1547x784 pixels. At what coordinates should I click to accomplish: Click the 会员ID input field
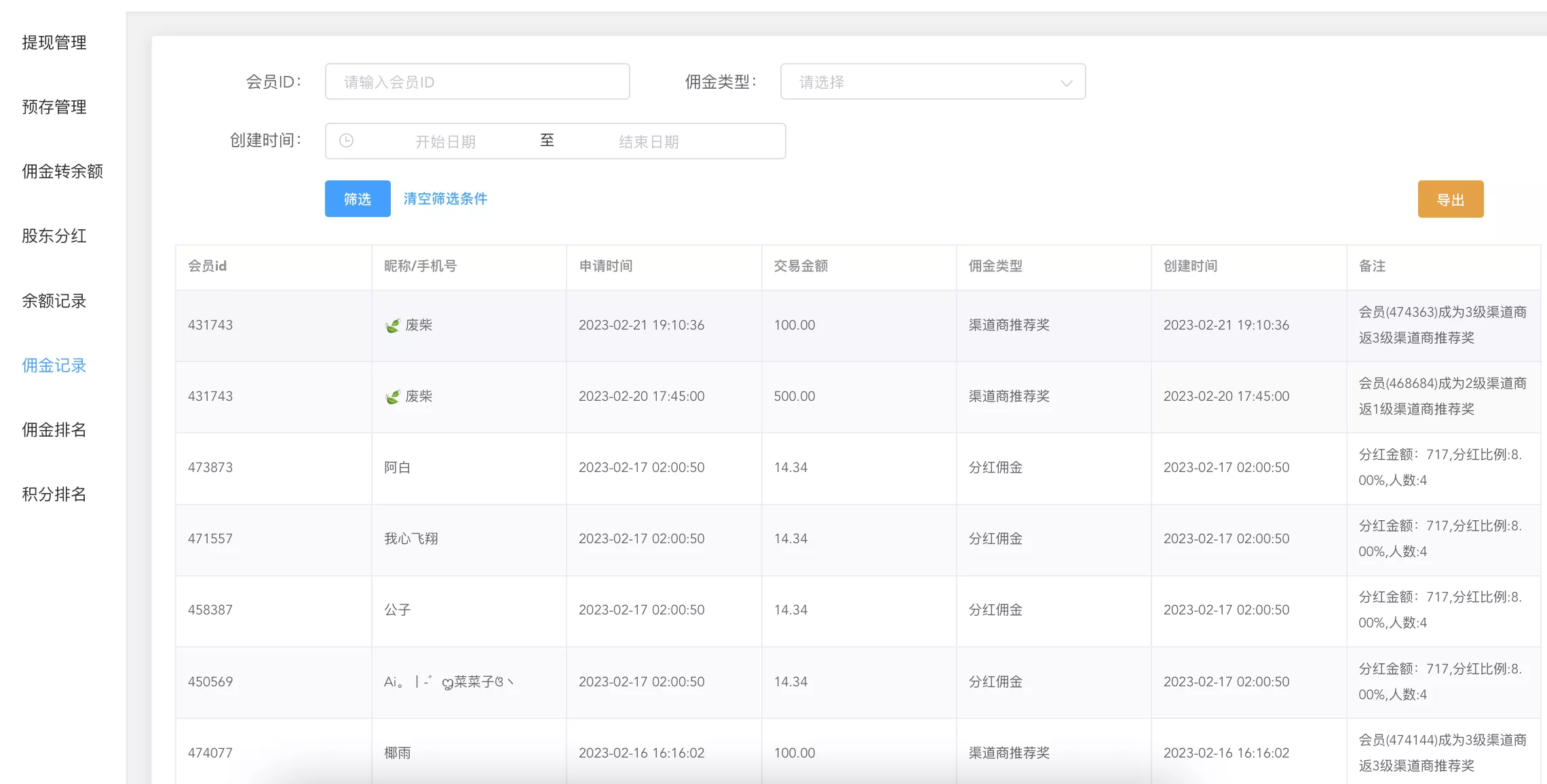coord(477,81)
